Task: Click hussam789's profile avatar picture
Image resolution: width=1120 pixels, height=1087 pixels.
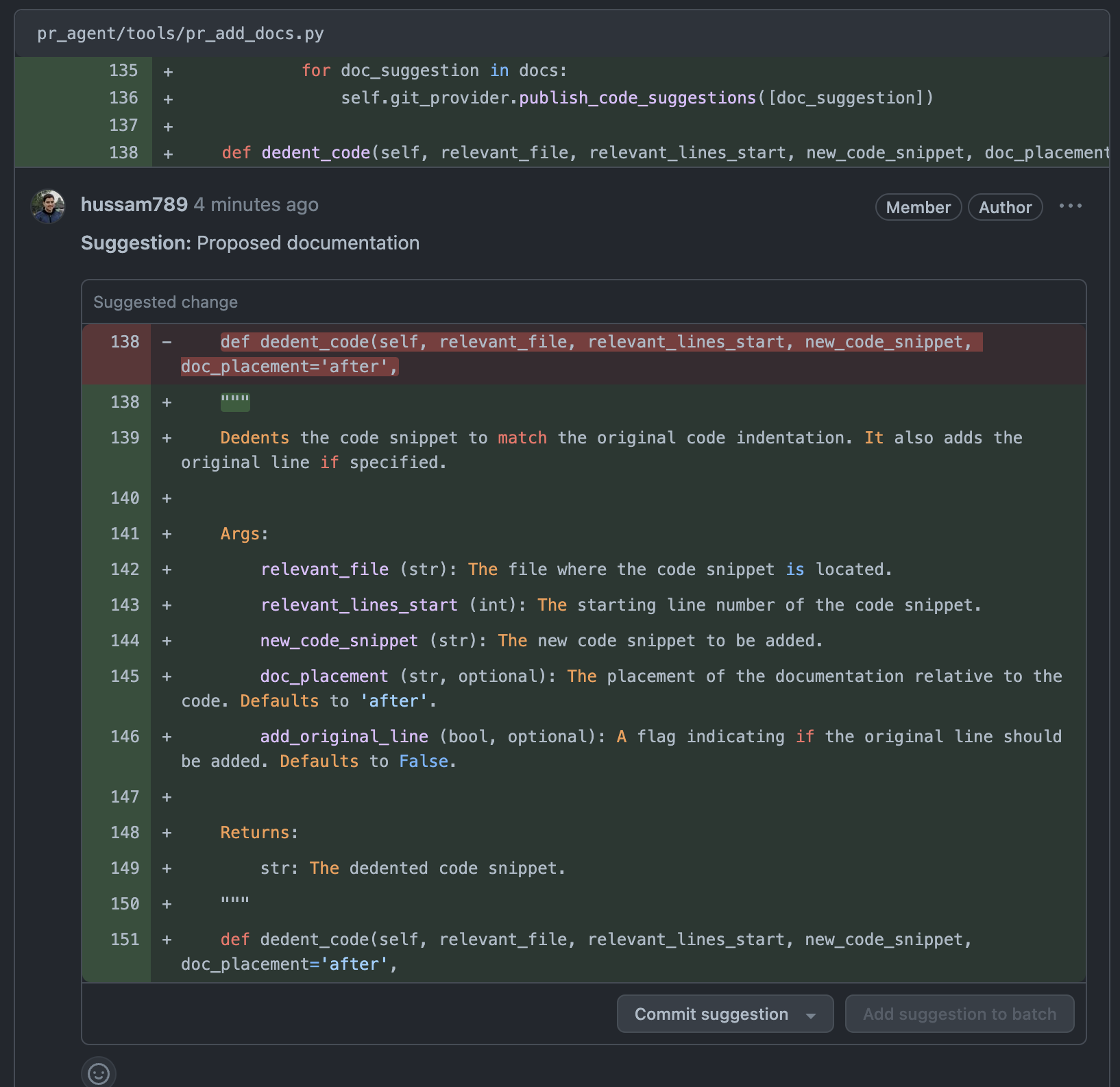Action: (48, 206)
